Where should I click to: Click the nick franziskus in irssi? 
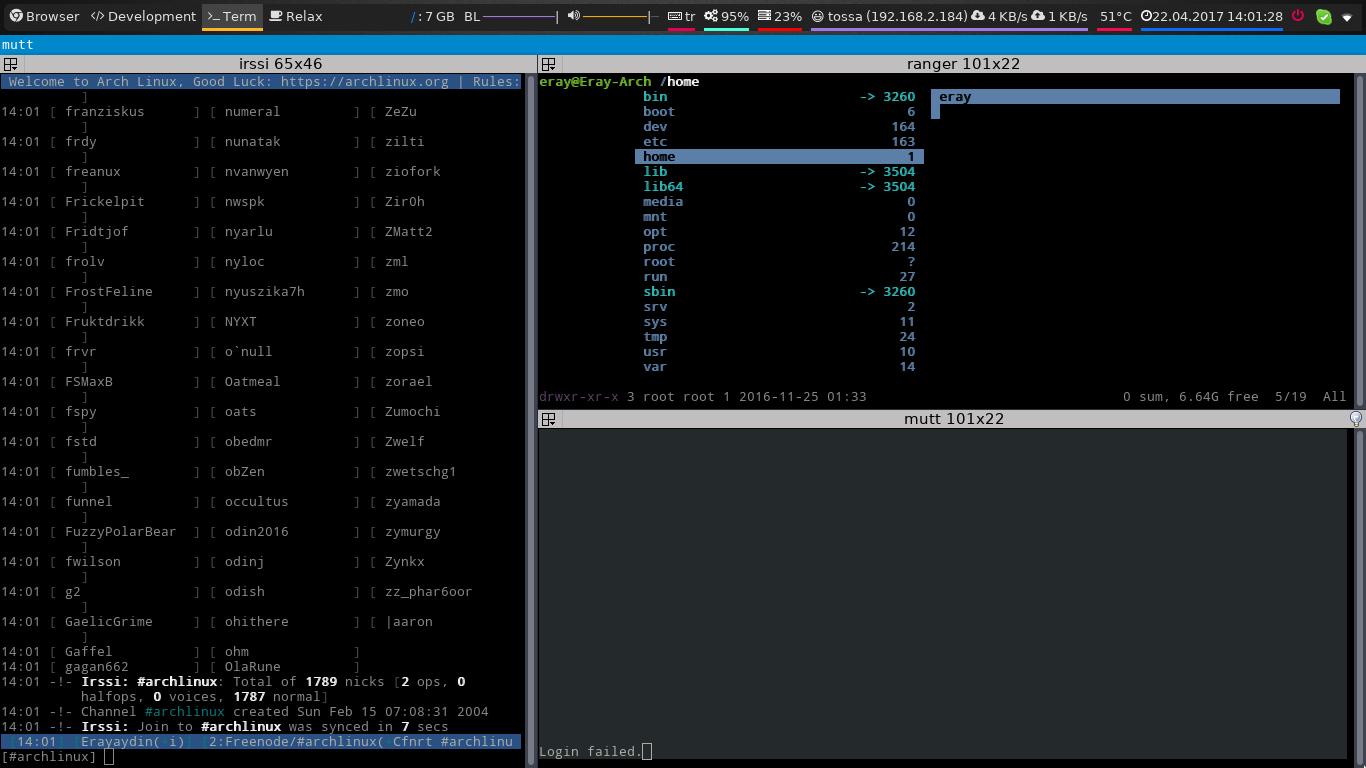click(x=105, y=112)
